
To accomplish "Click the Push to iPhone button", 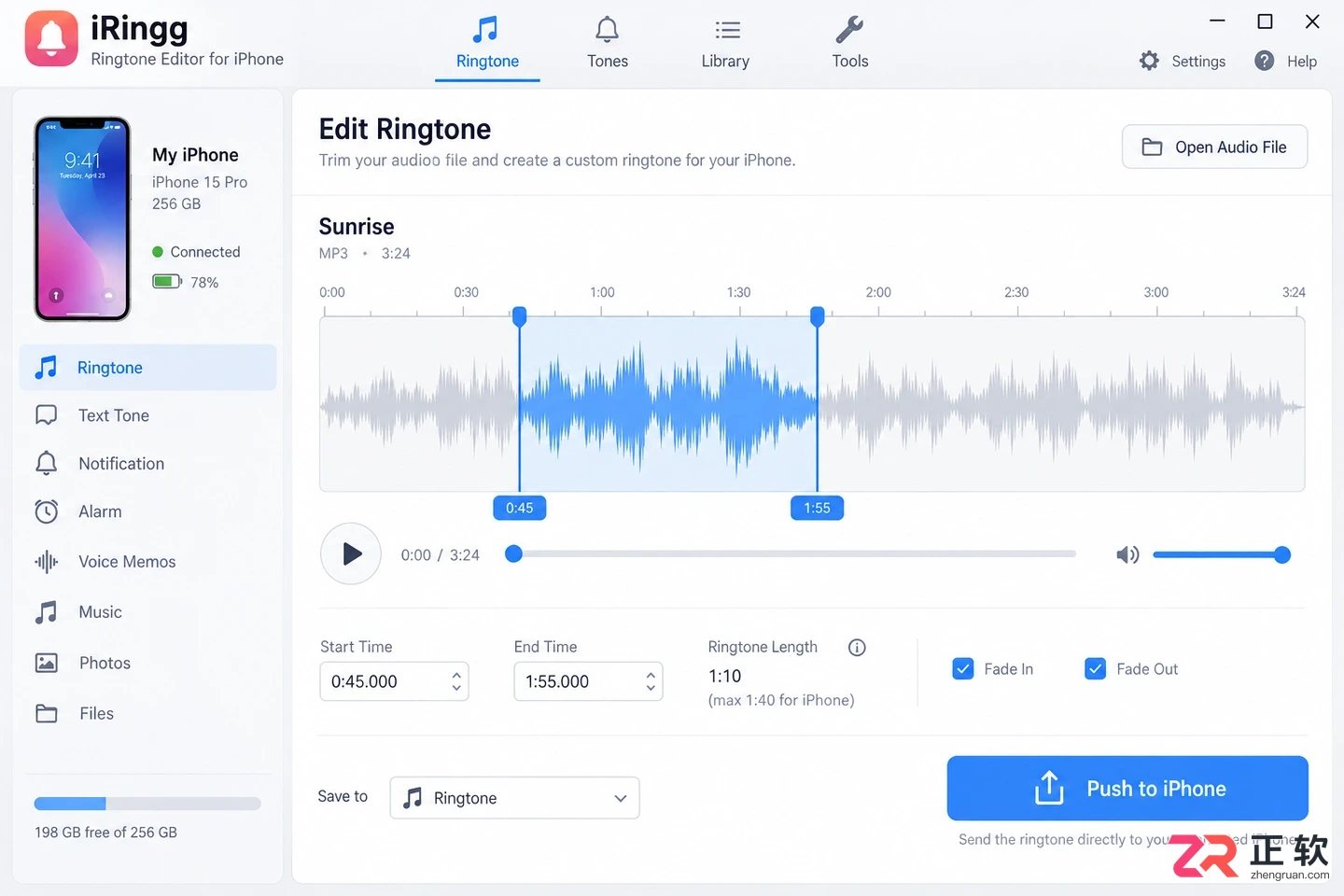I will [1127, 789].
